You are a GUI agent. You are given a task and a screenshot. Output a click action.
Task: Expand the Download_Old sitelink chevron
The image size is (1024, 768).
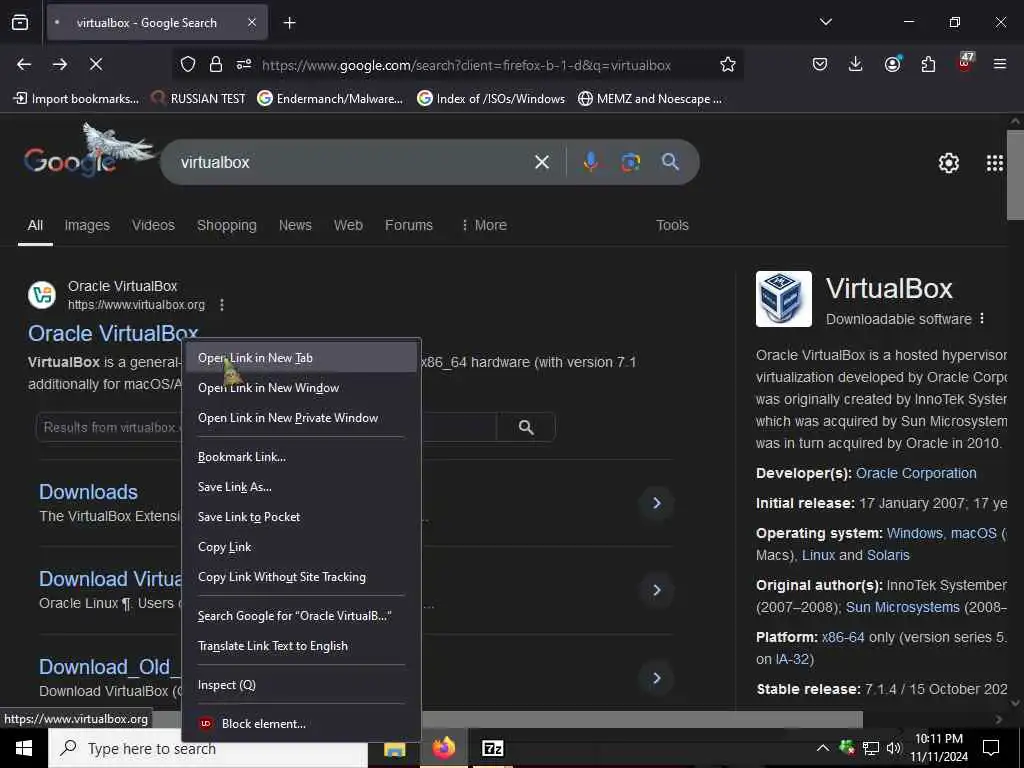(656, 678)
